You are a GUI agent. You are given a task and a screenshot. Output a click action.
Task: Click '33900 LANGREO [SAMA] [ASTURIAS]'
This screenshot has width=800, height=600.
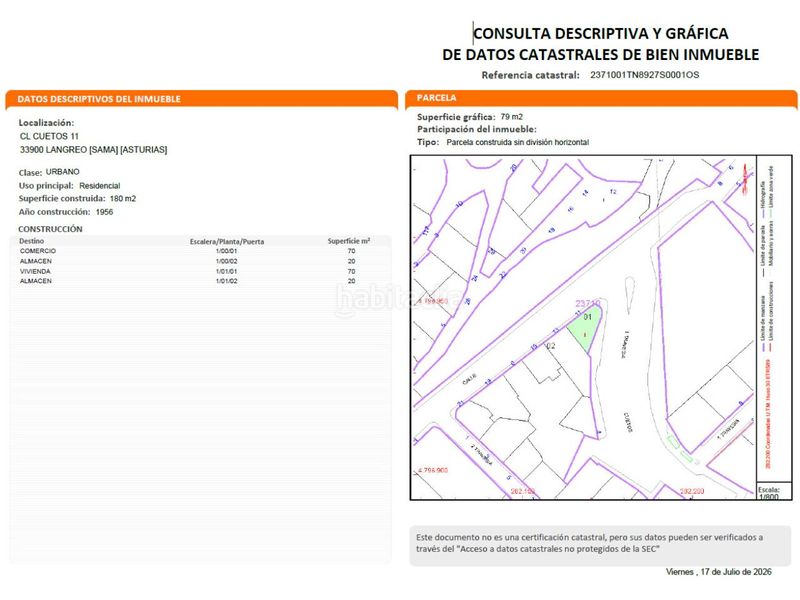[93, 149]
